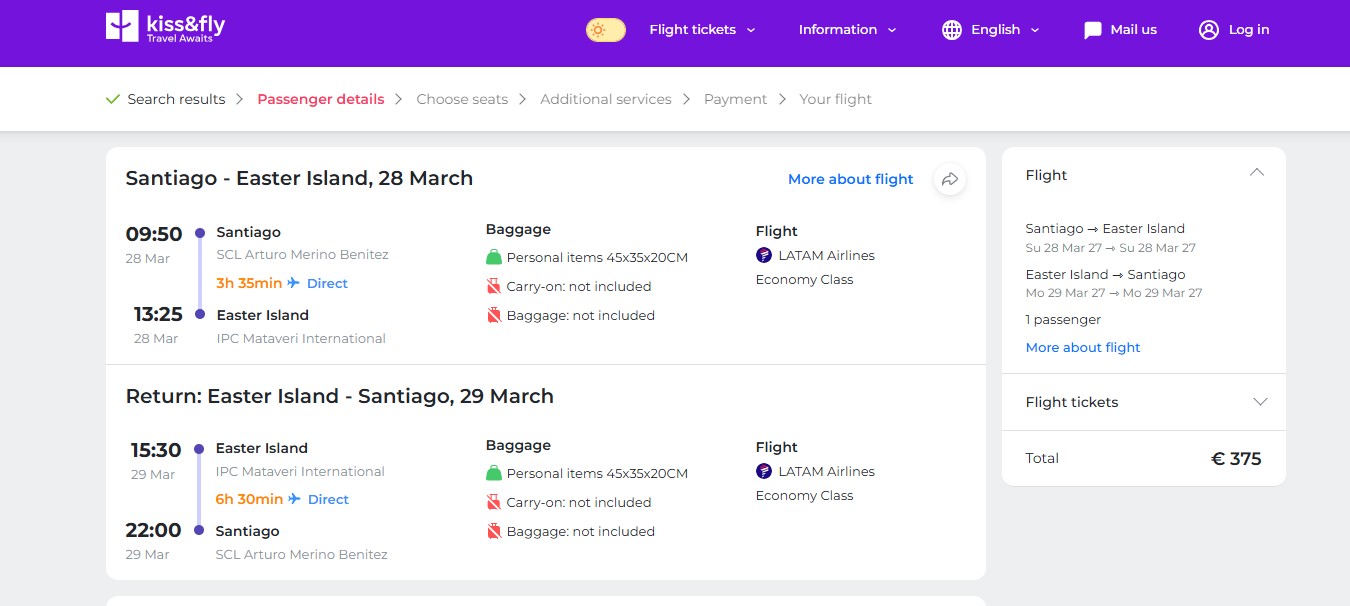Viewport: 1350px width, 606px height.
Task: Click the kiss&fly logo
Action: click(x=165, y=27)
